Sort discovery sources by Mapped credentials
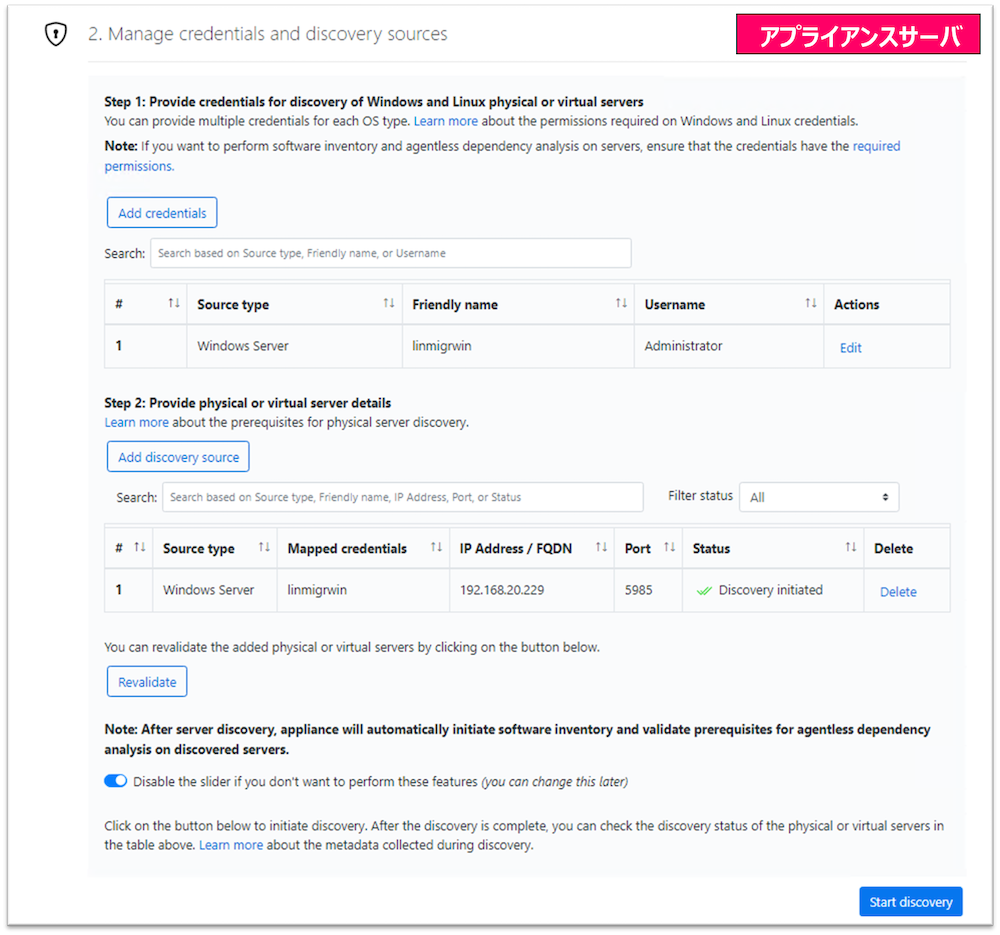 pos(436,548)
